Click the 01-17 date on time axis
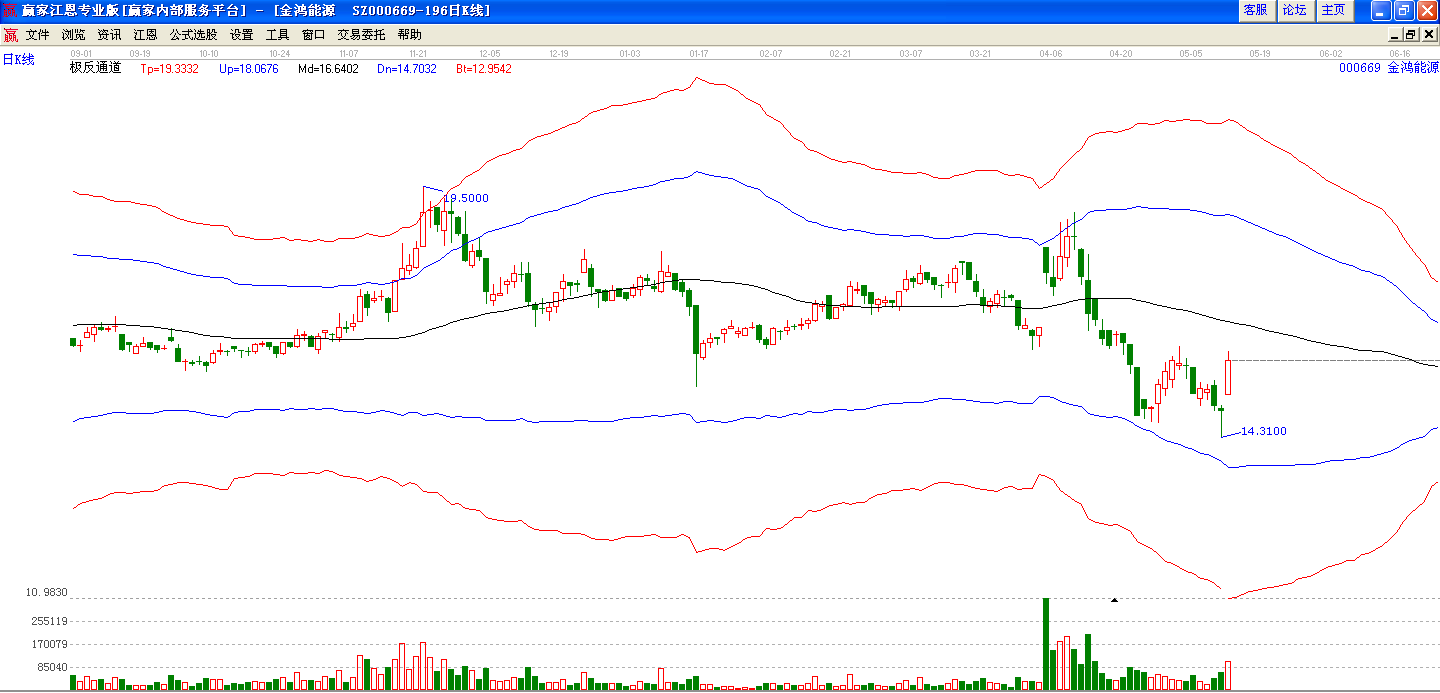 click(x=700, y=53)
